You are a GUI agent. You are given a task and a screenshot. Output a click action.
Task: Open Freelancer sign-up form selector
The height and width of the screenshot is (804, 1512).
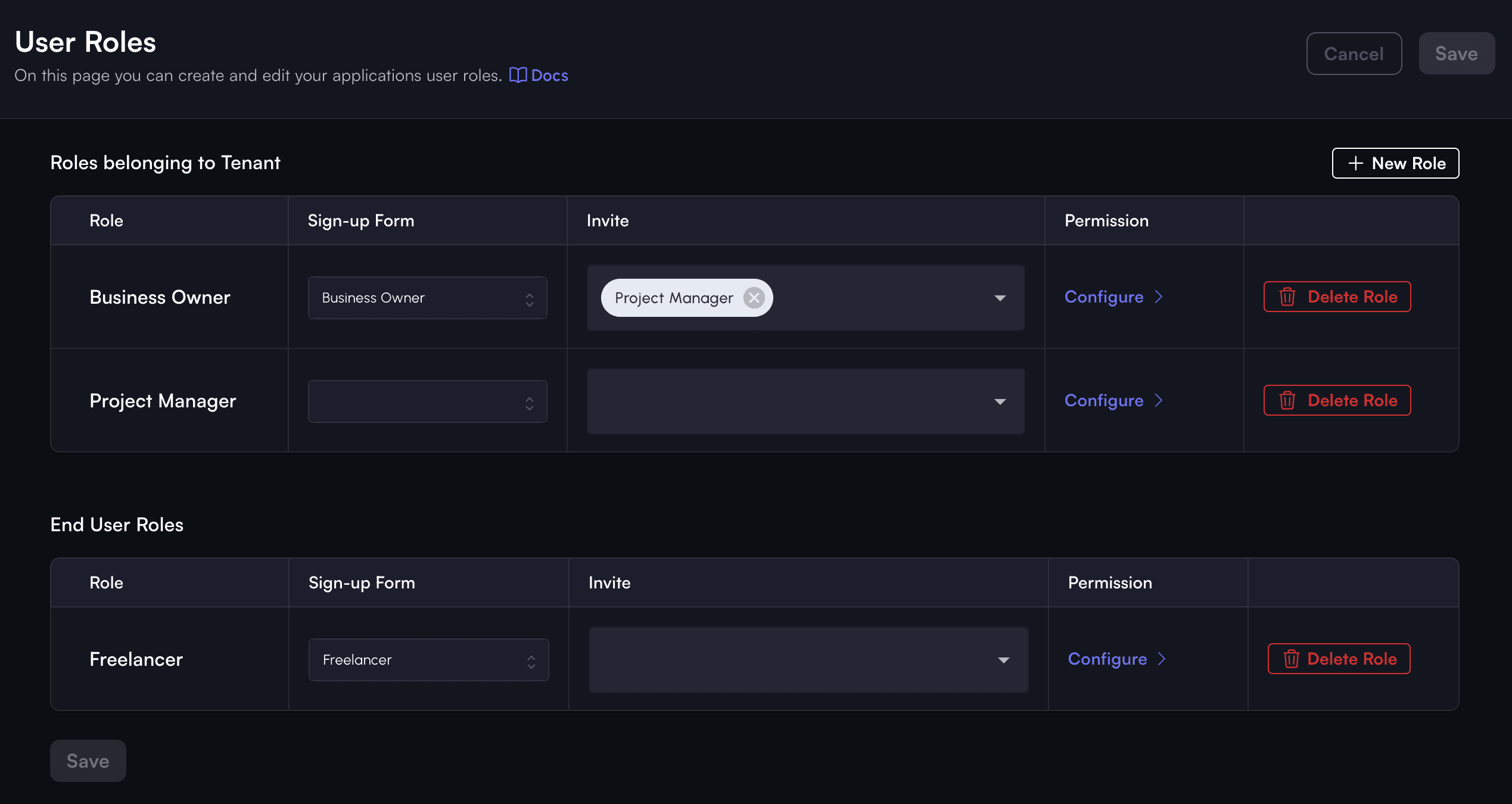click(428, 660)
